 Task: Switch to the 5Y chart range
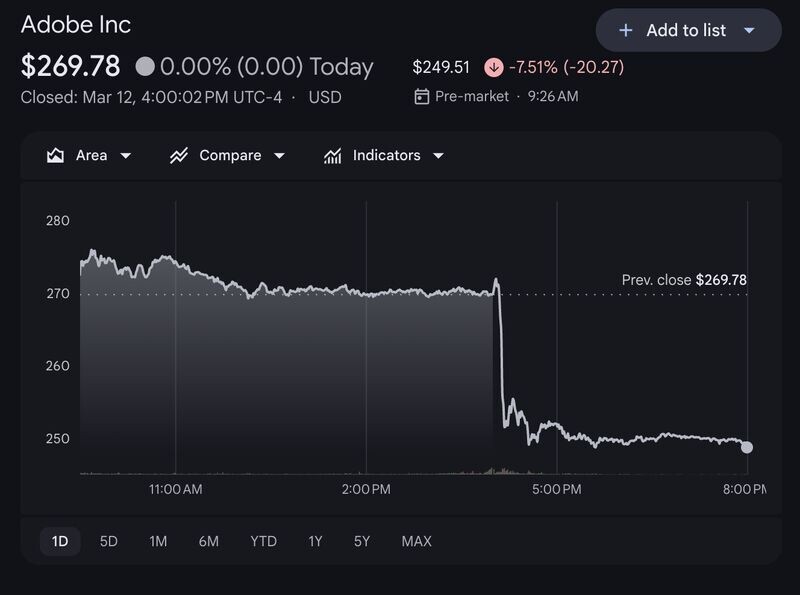362,541
